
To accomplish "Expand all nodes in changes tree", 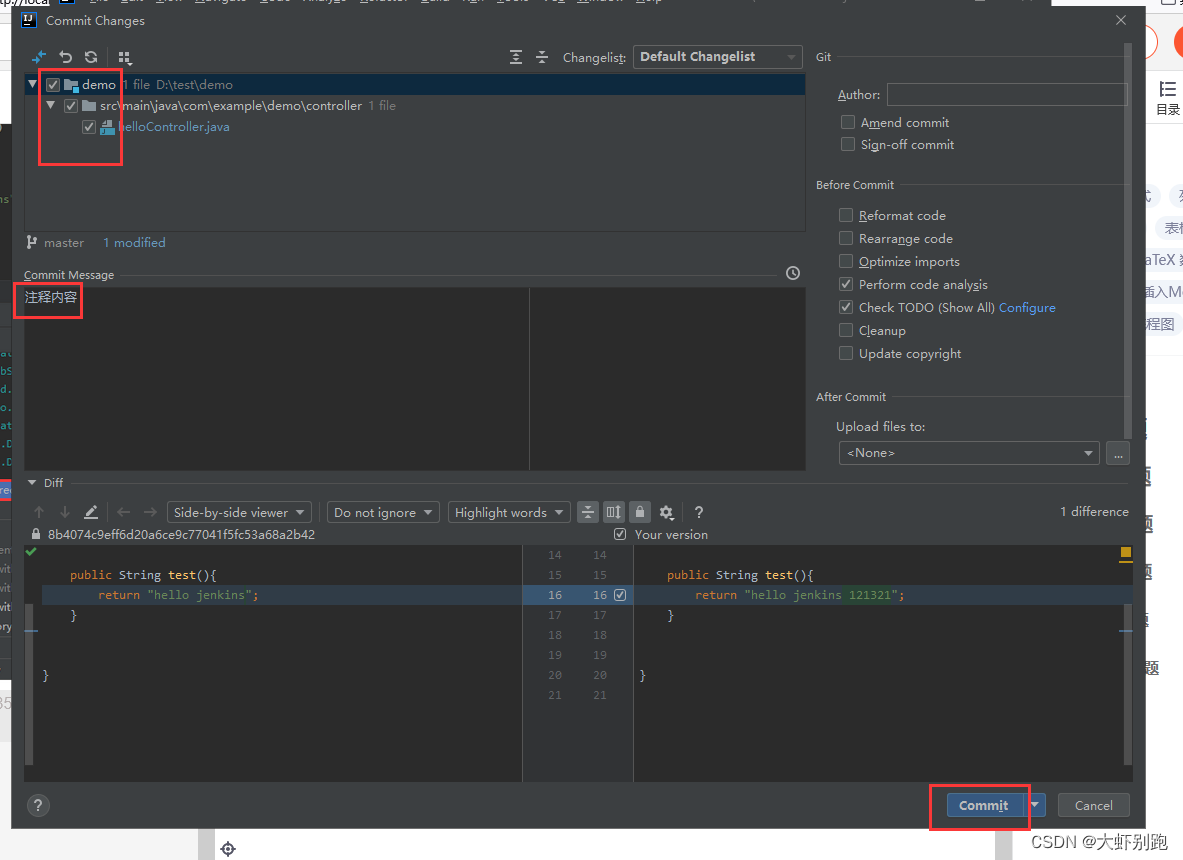I will [x=516, y=57].
